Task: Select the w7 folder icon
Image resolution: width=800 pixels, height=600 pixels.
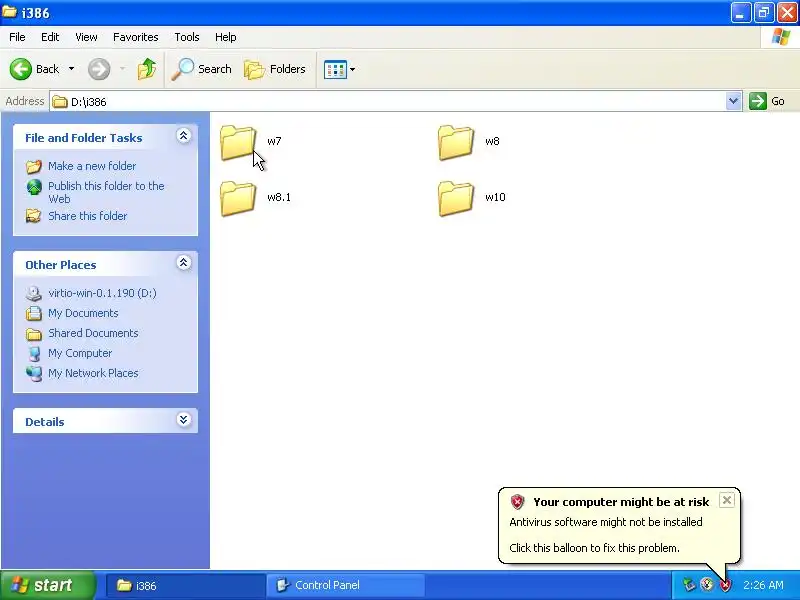Action: tap(238, 143)
